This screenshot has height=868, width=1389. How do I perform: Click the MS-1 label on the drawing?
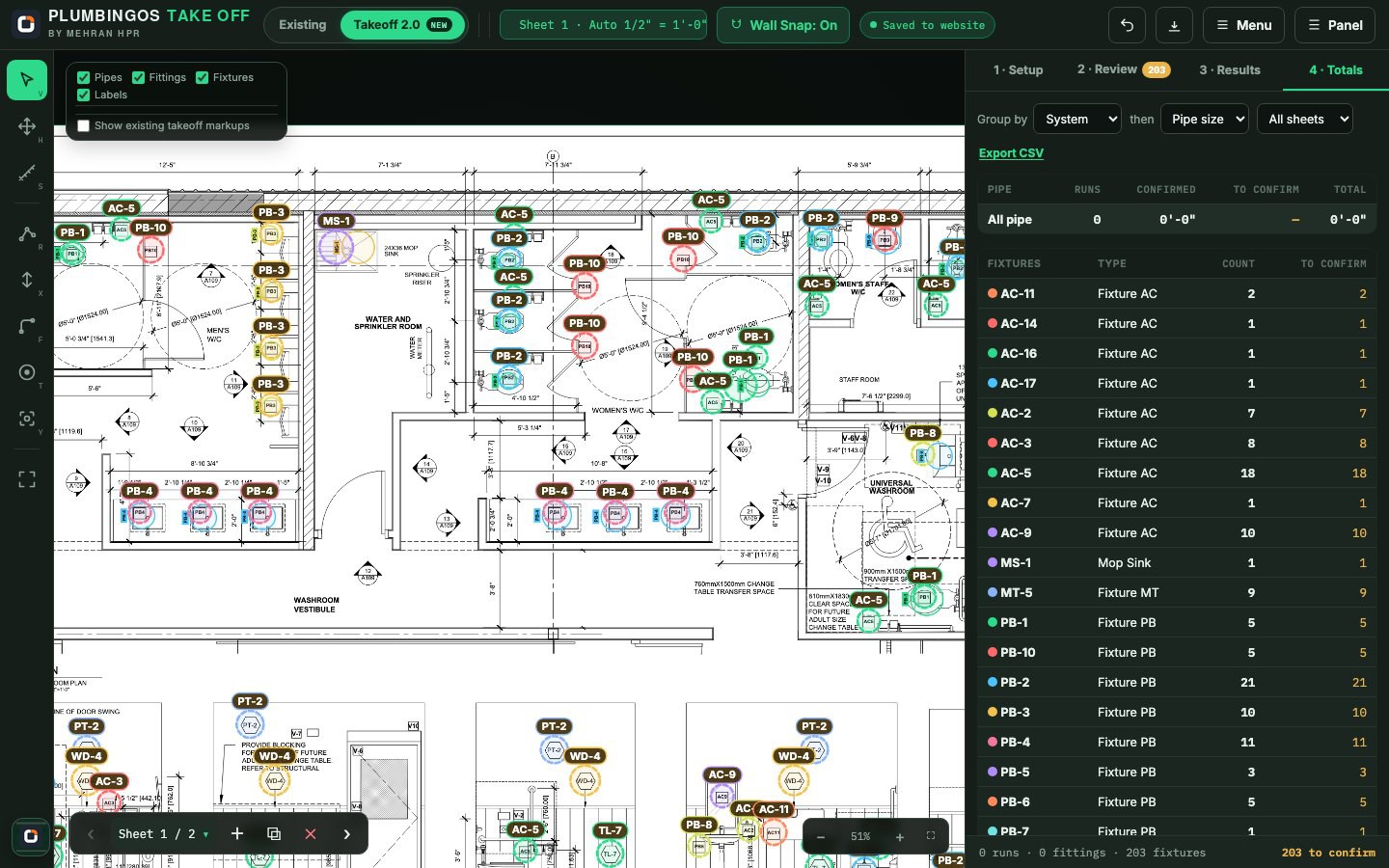tap(336, 221)
